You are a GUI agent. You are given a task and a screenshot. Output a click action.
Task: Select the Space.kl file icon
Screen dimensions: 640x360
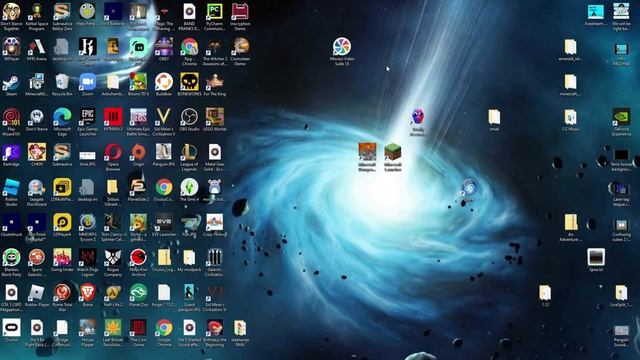pyautogui.click(x=596, y=258)
